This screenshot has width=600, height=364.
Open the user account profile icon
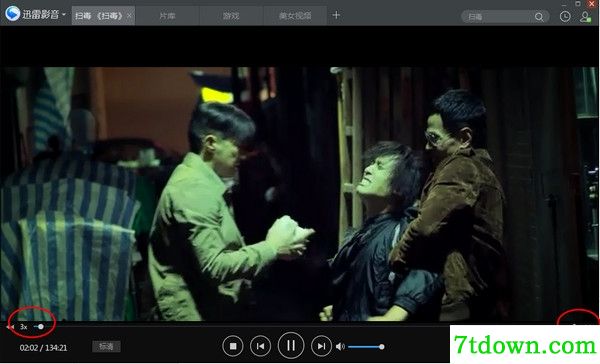click(585, 17)
